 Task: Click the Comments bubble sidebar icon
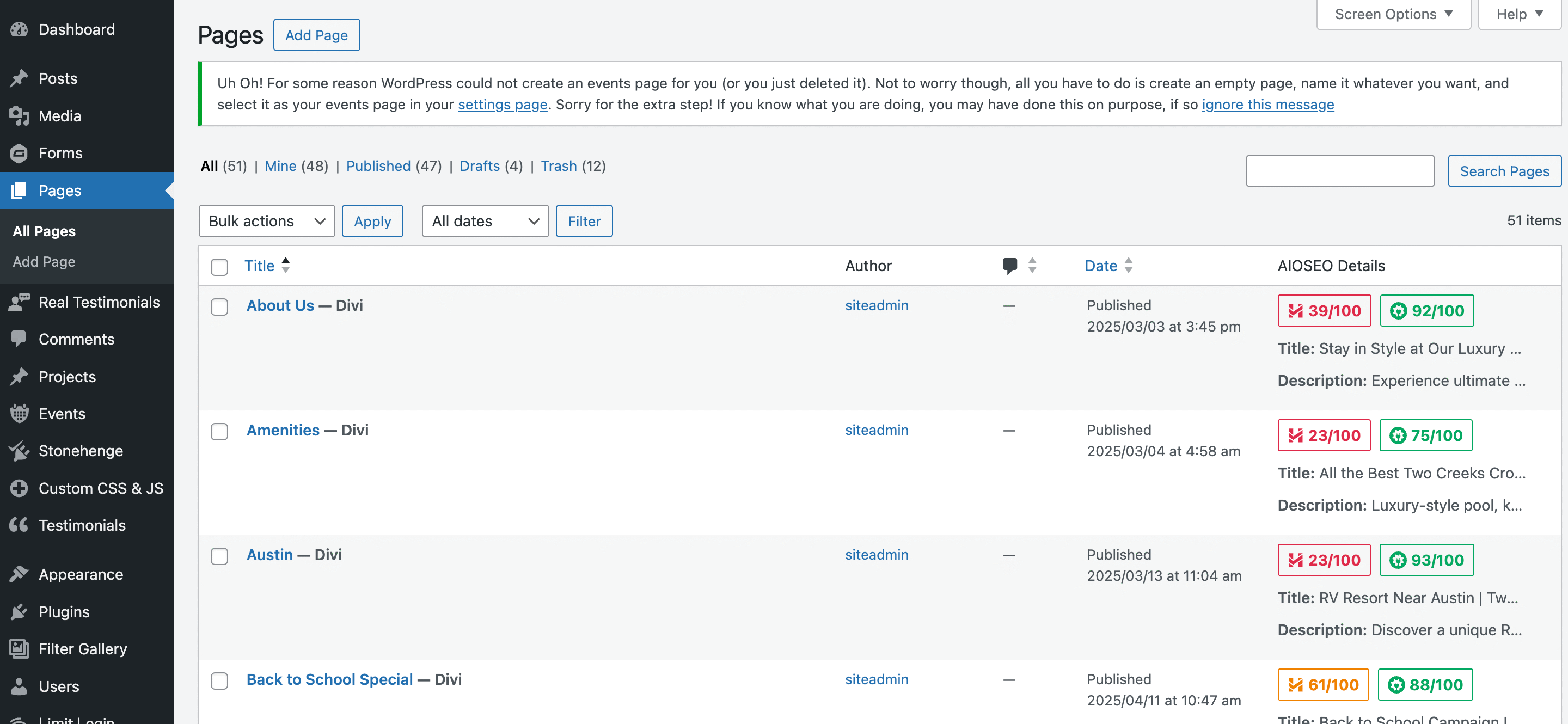coord(19,339)
